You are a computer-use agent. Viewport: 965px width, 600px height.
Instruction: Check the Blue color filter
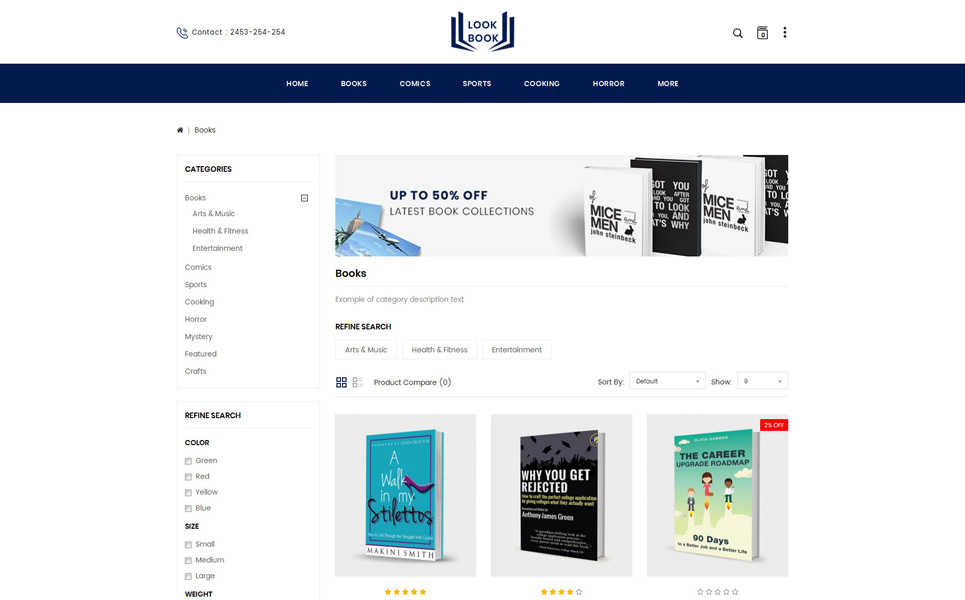coord(188,508)
